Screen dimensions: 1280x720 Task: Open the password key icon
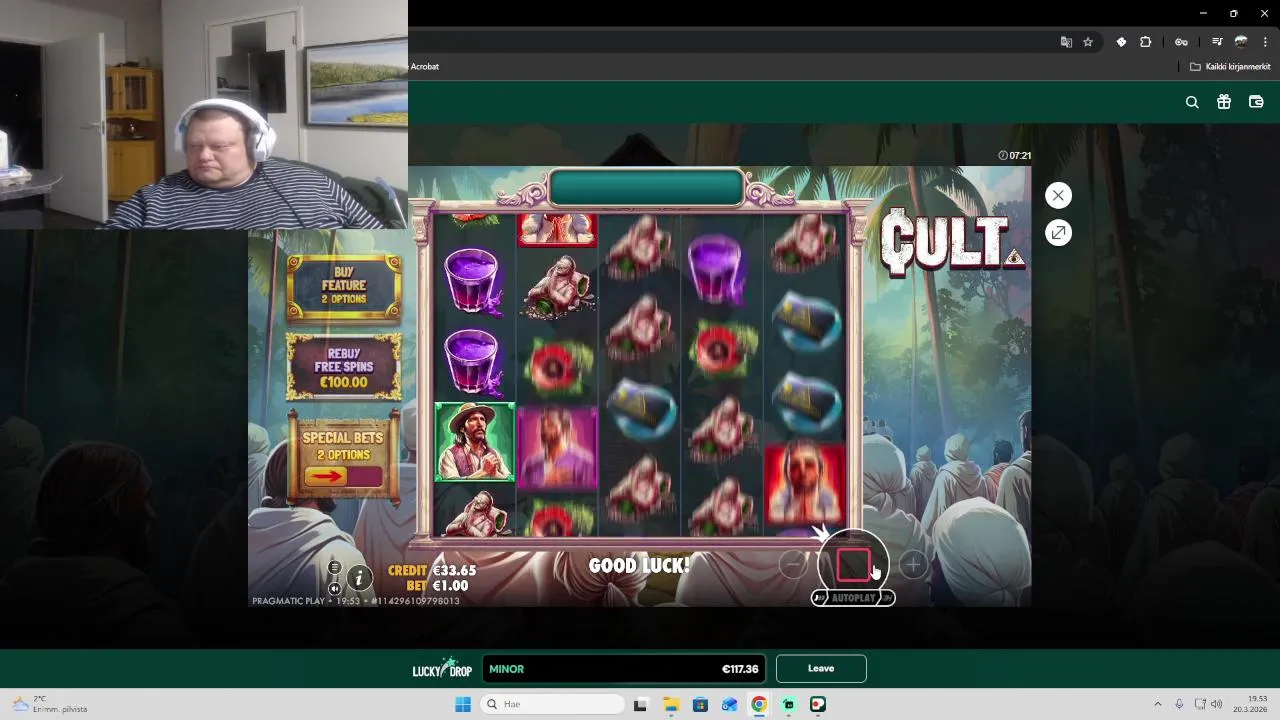click(1181, 42)
